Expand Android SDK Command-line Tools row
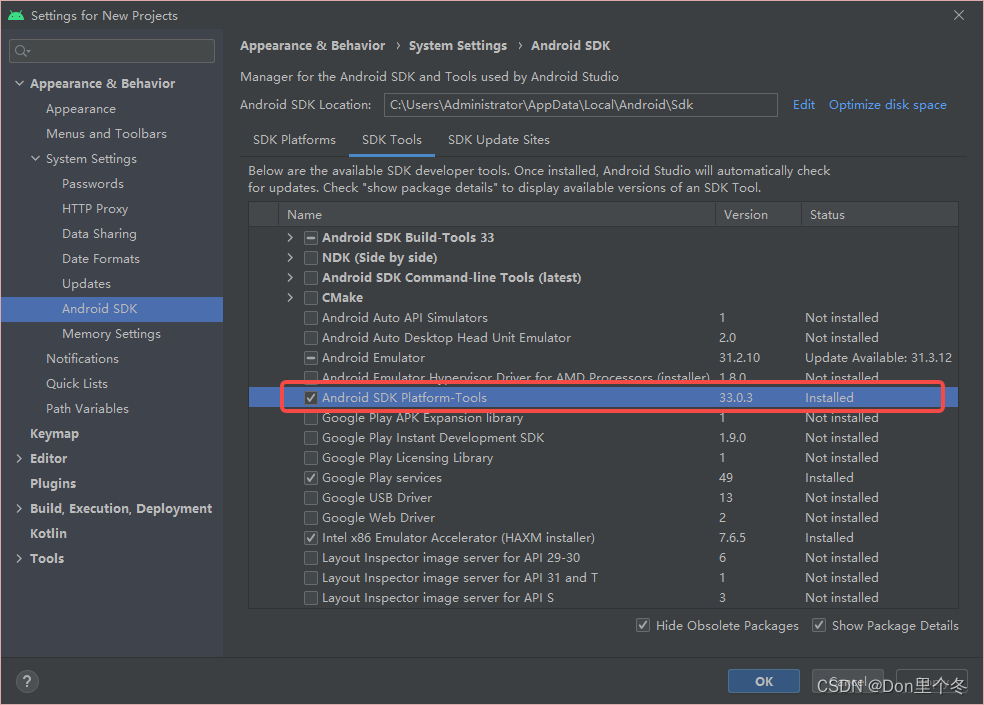This screenshot has width=984, height=705. coord(290,278)
